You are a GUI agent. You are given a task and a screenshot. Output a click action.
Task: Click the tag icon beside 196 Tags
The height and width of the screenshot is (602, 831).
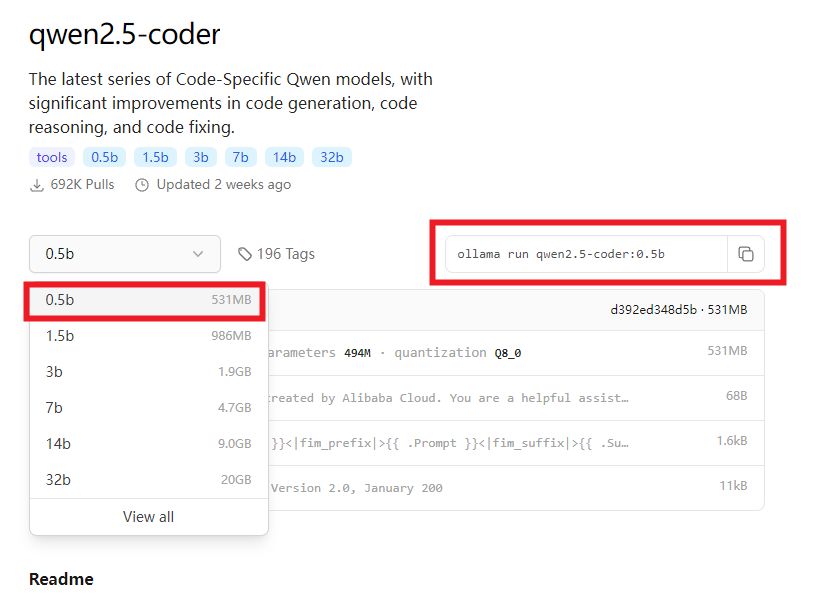244,254
